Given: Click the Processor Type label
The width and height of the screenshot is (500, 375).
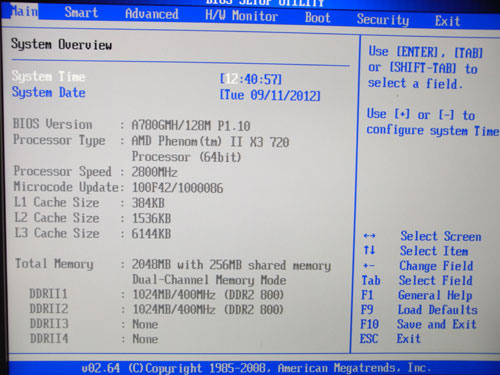Looking at the screenshot, I should 59,140.
